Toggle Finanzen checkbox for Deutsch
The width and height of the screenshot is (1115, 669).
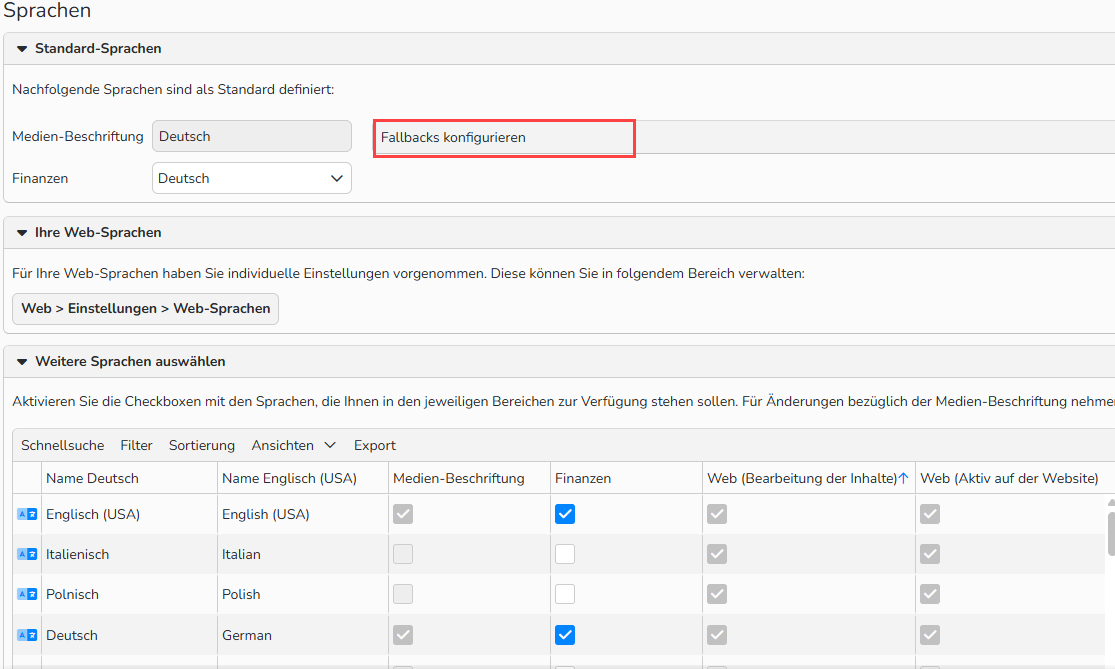pos(565,635)
